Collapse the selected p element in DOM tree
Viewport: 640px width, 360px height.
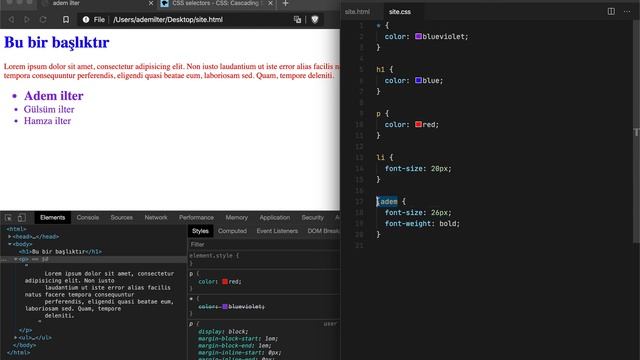point(16,259)
